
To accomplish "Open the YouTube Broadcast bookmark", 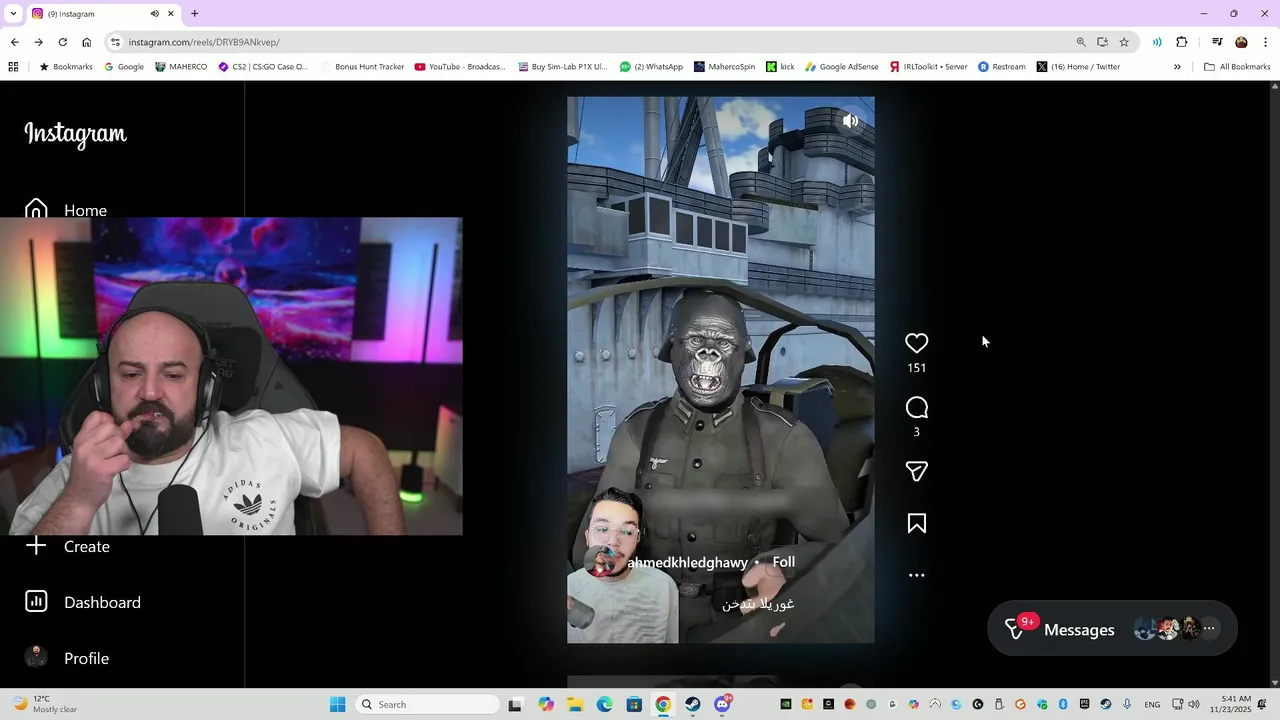I will tap(460, 67).
